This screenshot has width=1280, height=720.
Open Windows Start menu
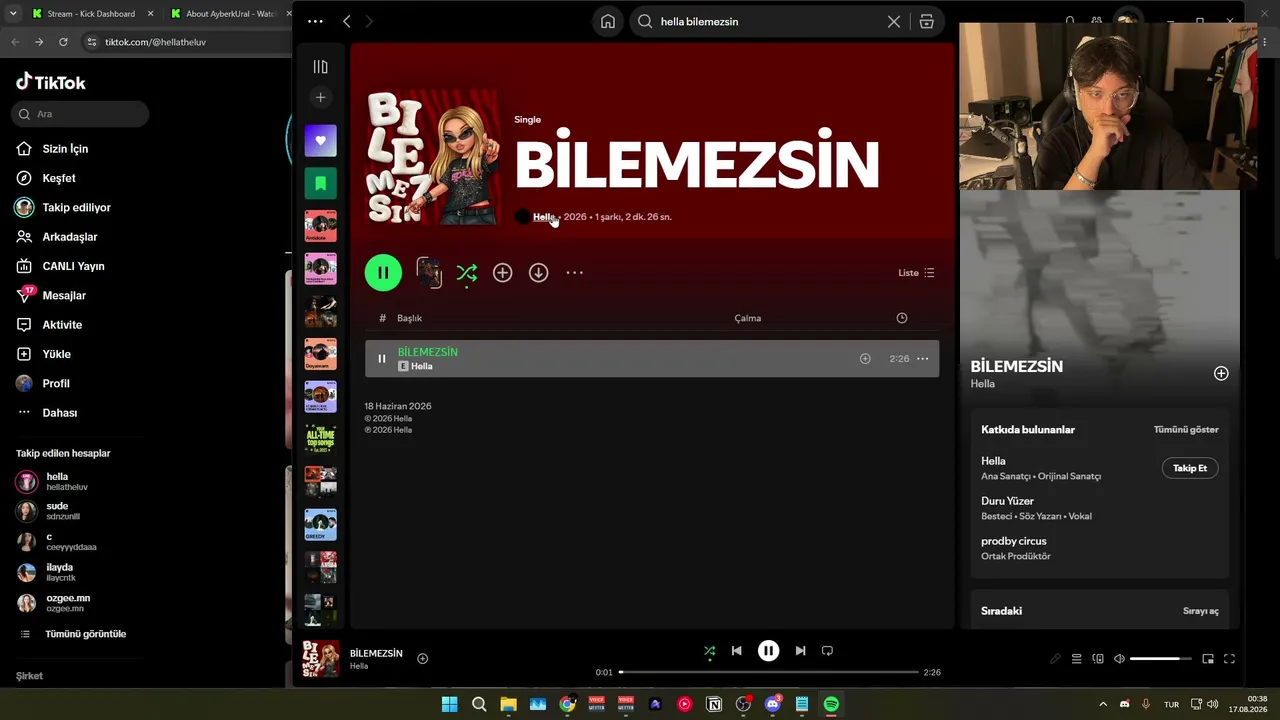[449, 704]
